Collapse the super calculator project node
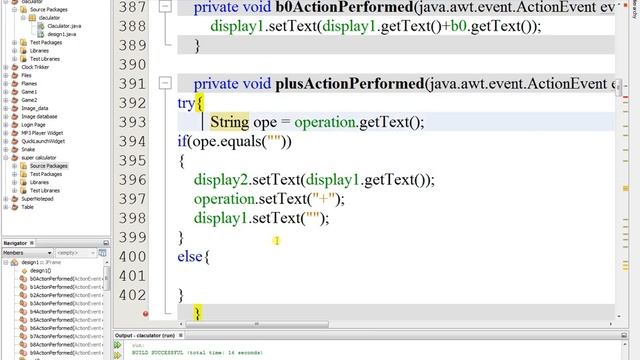Screen dimensions: 640x360 pos(6,158)
